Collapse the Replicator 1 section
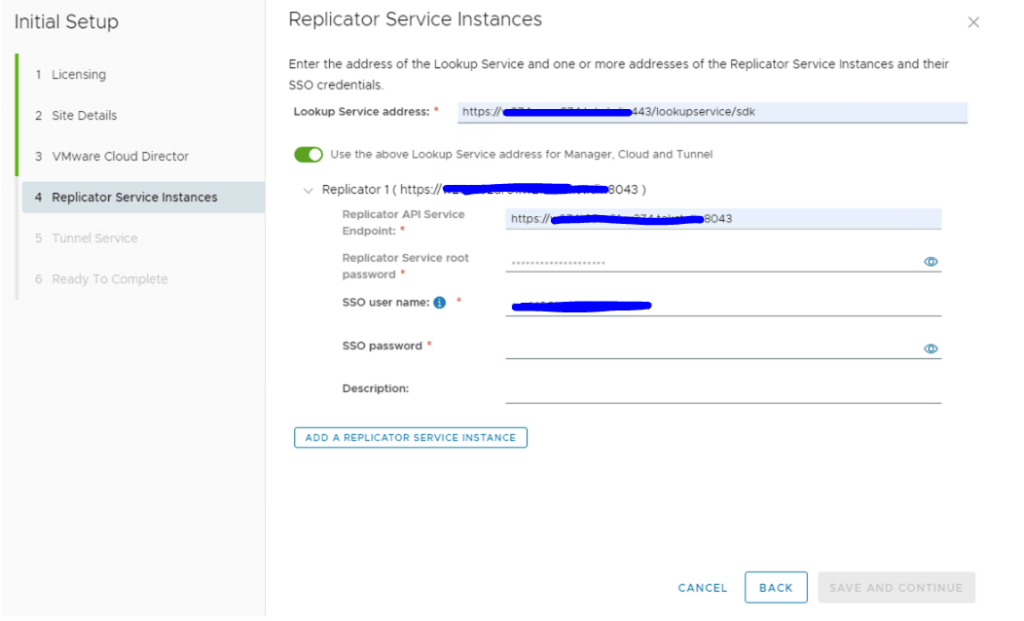This screenshot has height=621, width=1024. point(308,190)
